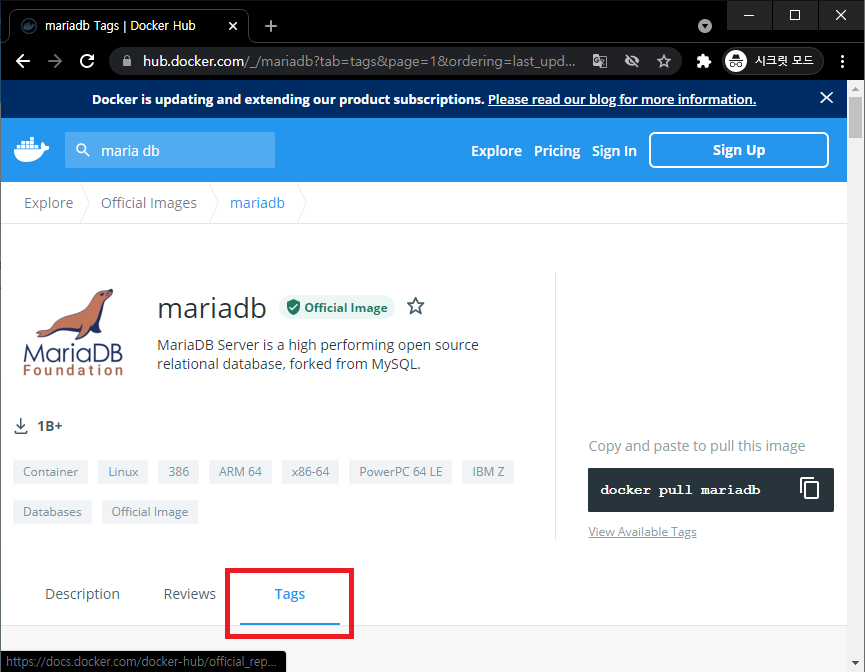Go to Official Images breadcrumb
Image resolution: width=866 pixels, height=672 pixels.
(149, 203)
